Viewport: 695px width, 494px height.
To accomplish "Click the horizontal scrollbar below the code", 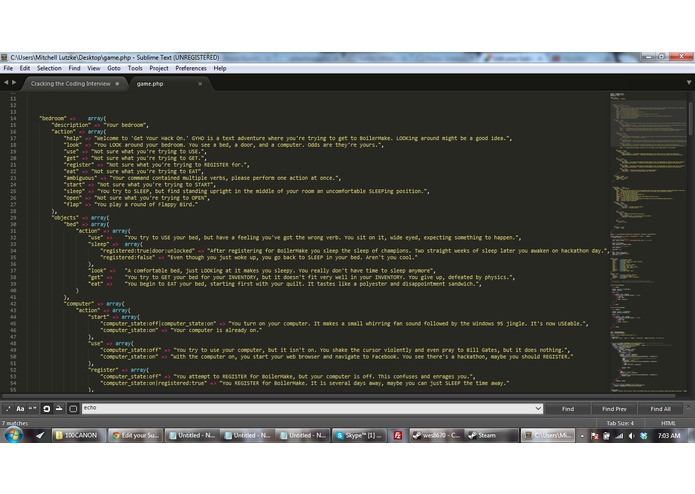I will click(339, 395).
